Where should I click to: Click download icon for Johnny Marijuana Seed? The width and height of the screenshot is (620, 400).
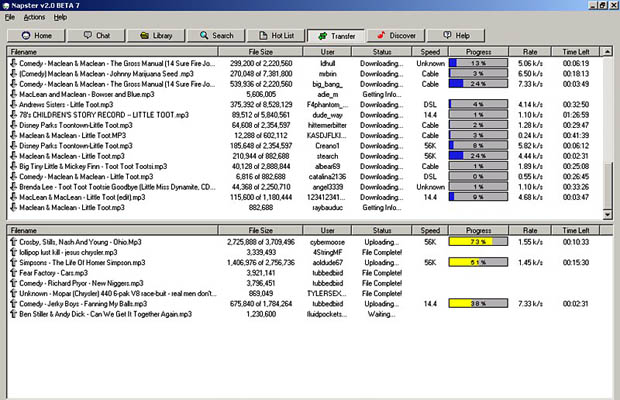pyautogui.click(x=13, y=74)
